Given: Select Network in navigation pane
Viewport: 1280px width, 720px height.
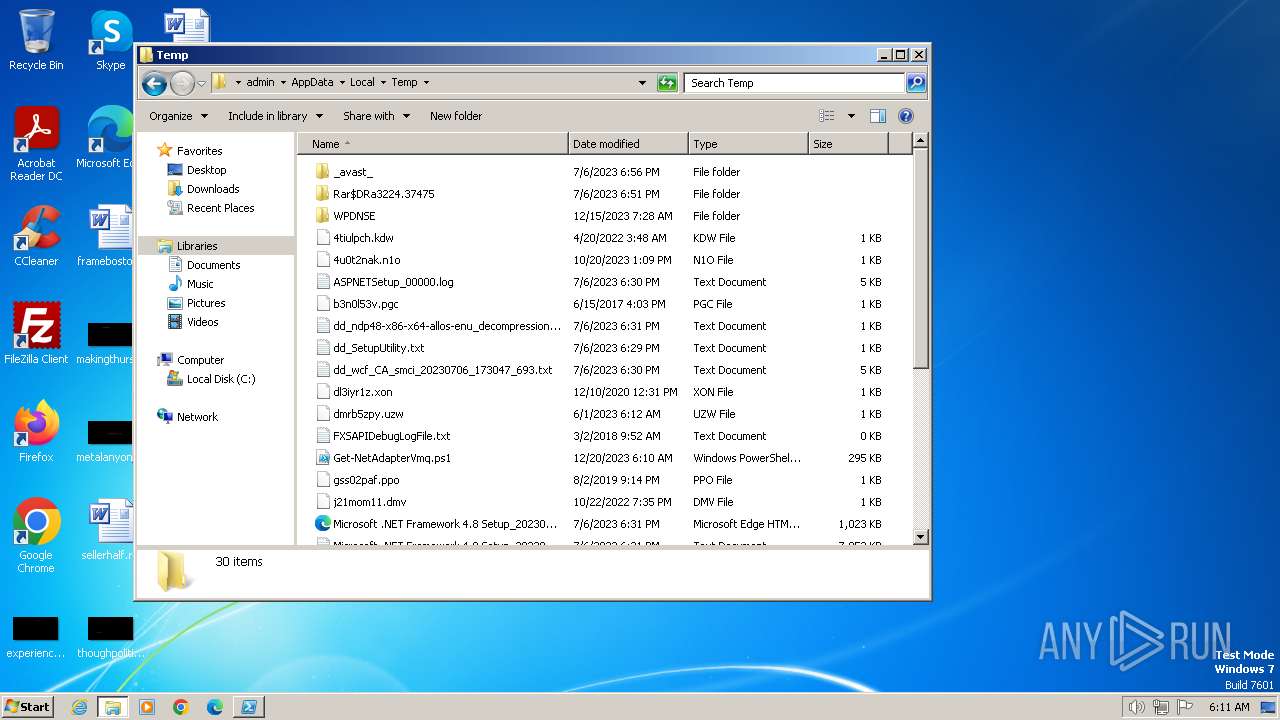Looking at the screenshot, I should 197,417.
